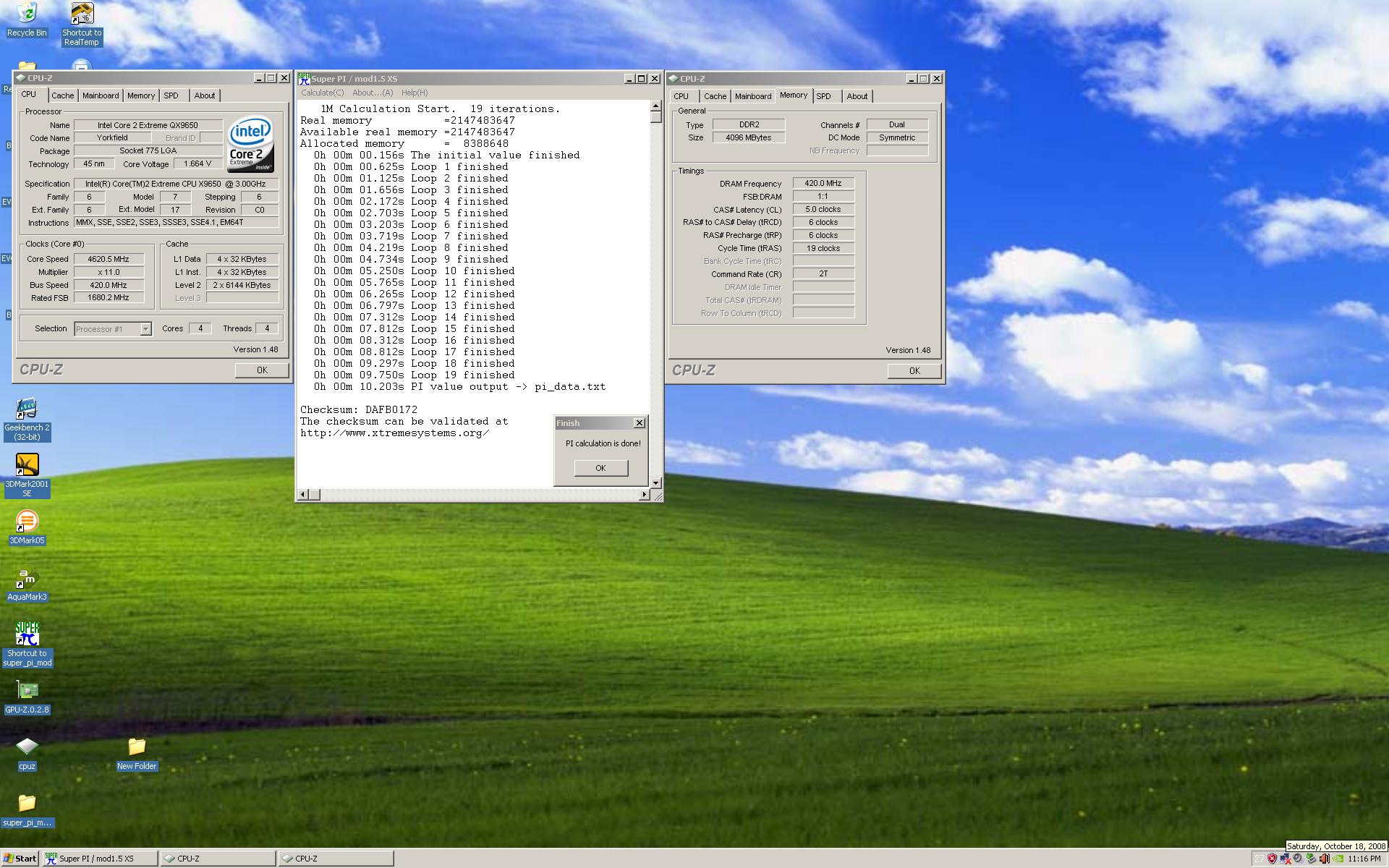Click the 11:16 PM taskbar clock
This screenshot has width=1389, height=868.
click(1364, 859)
